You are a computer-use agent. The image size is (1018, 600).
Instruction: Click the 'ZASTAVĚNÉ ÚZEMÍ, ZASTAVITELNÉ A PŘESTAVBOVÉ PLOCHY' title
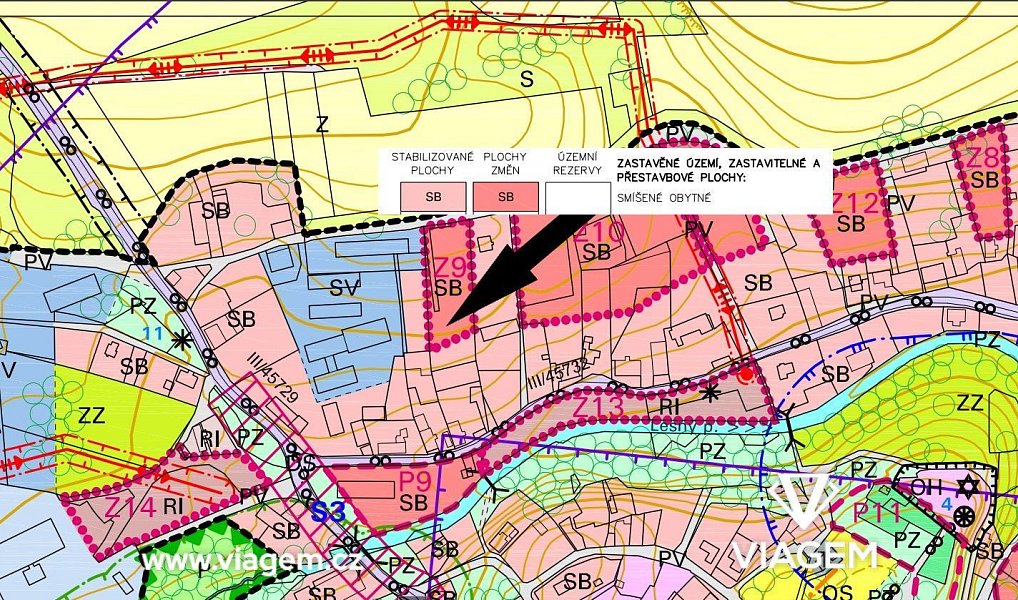pyautogui.click(x=718, y=170)
